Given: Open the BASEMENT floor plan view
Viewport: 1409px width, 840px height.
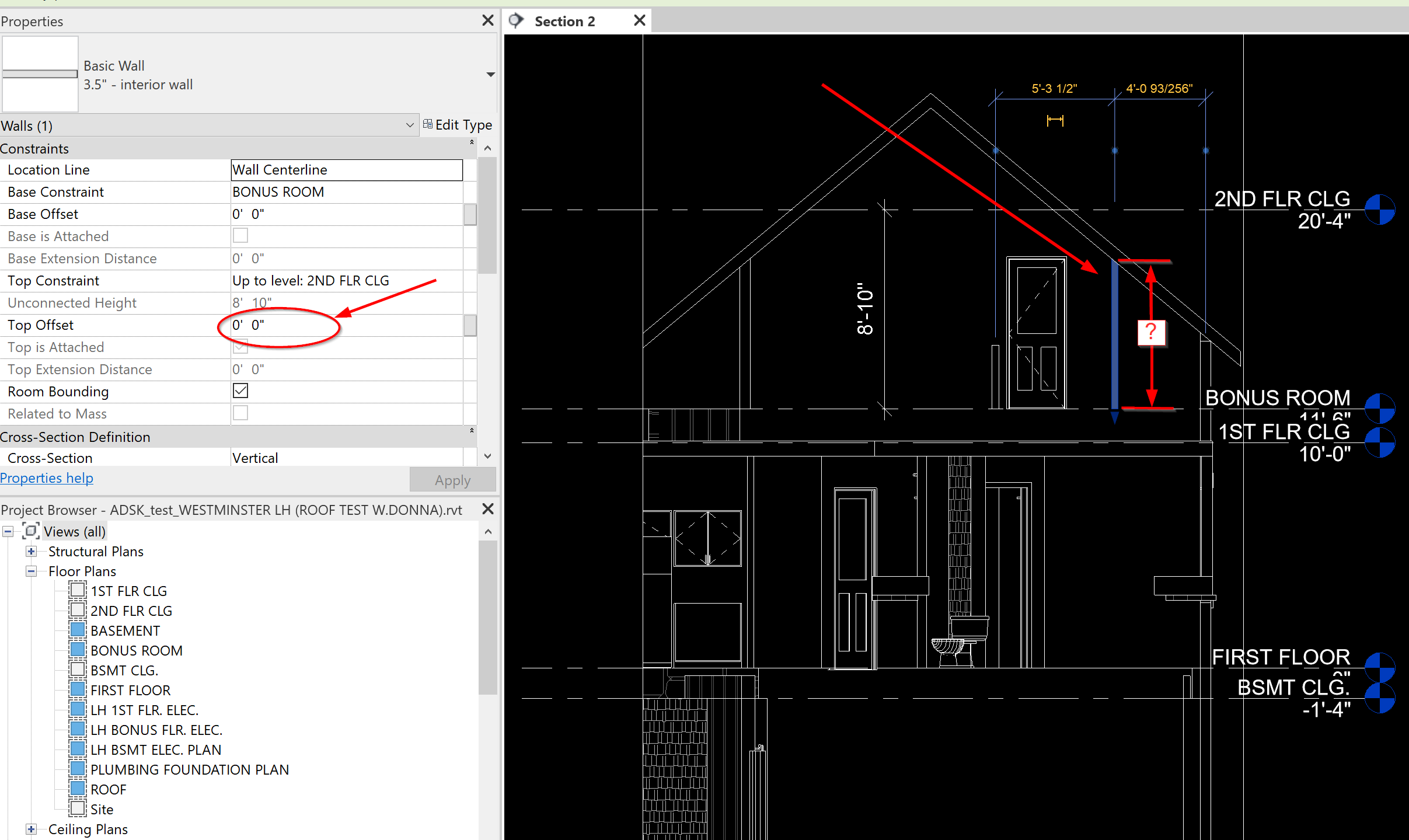Looking at the screenshot, I should tap(125, 630).
